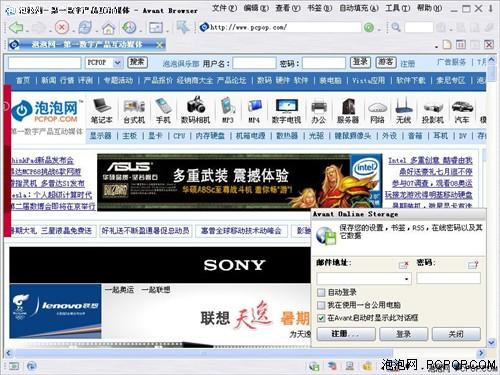500x375 pixels.
Task: Click the magnifier search icon in toolbar
Action: [x=396, y=27]
